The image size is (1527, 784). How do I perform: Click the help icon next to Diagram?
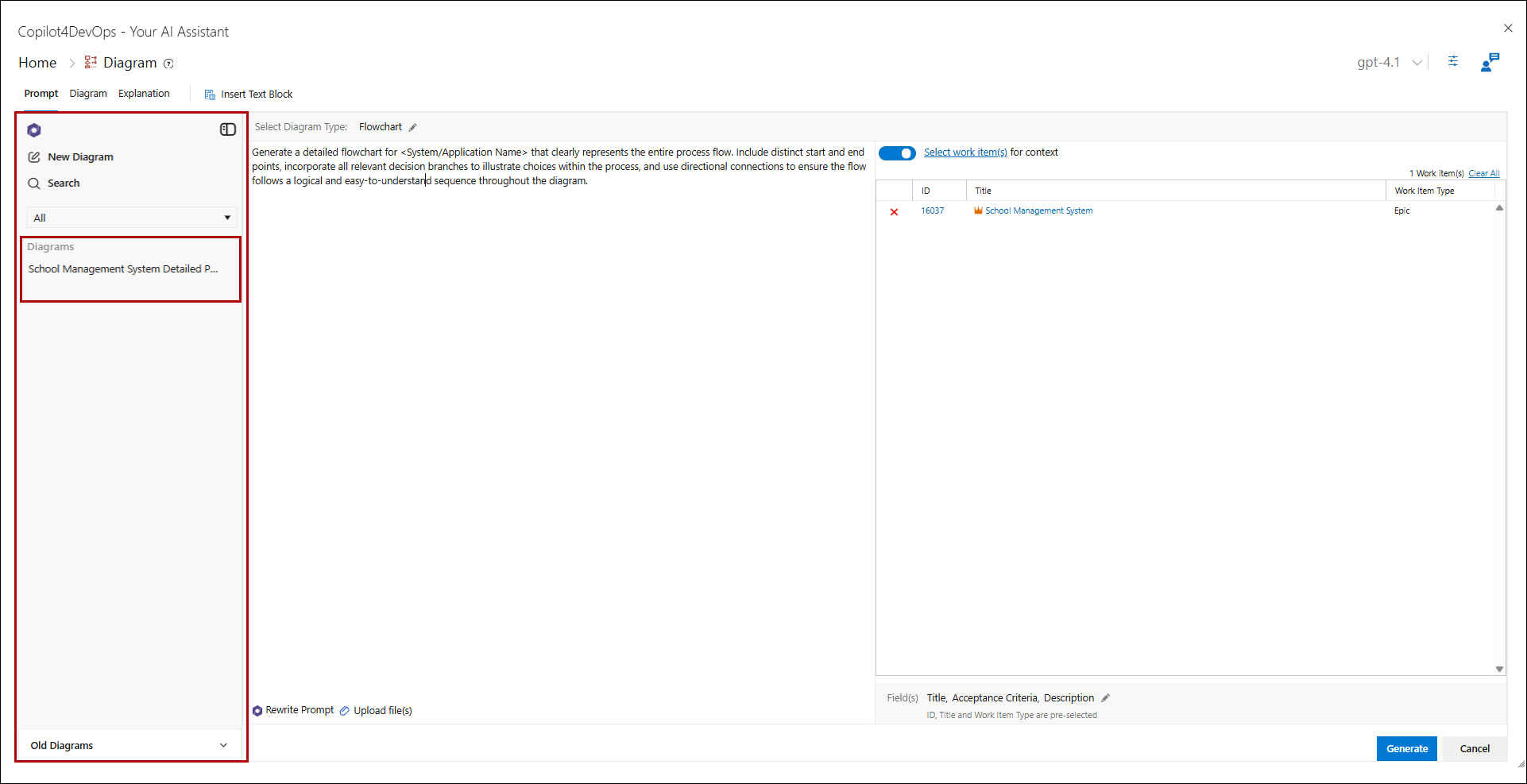click(x=168, y=64)
